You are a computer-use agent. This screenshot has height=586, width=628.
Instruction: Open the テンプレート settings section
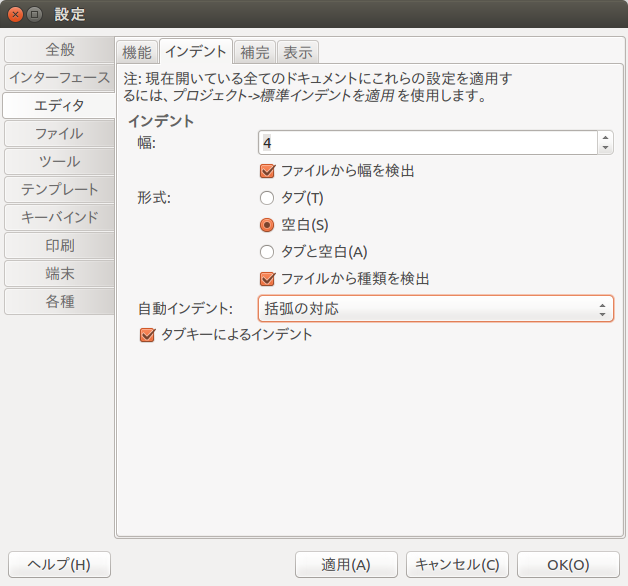click(59, 189)
